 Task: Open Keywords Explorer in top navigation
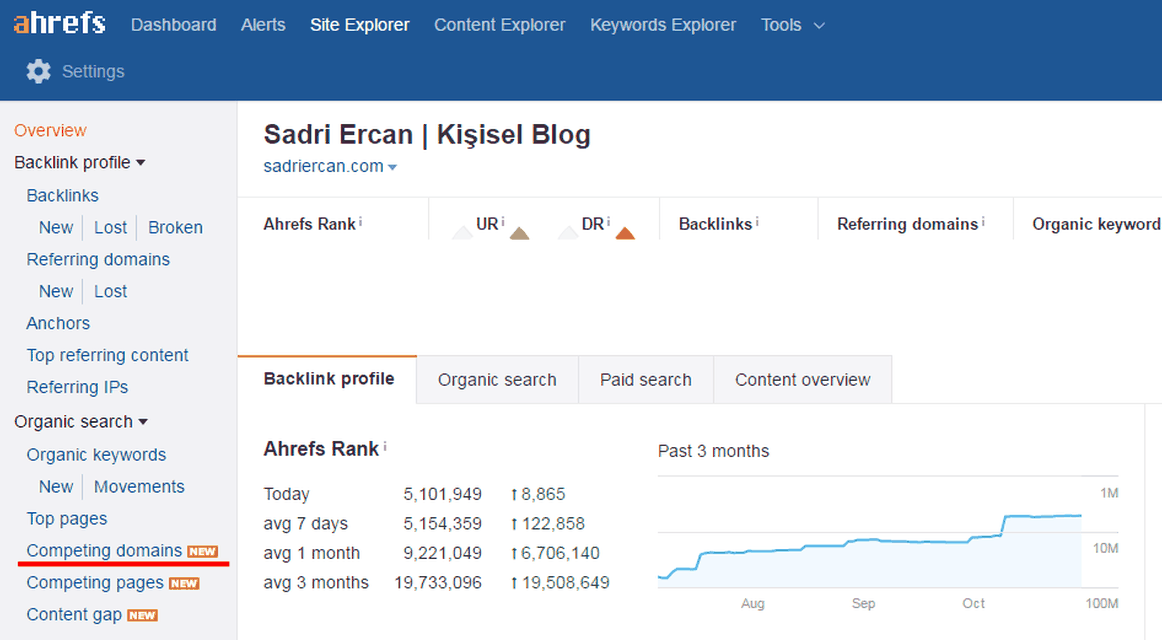coord(663,24)
